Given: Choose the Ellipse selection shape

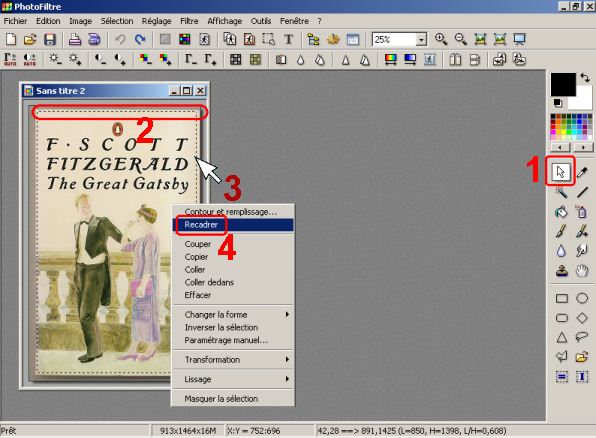Looking at the screenshot, I should coord(582,298).
